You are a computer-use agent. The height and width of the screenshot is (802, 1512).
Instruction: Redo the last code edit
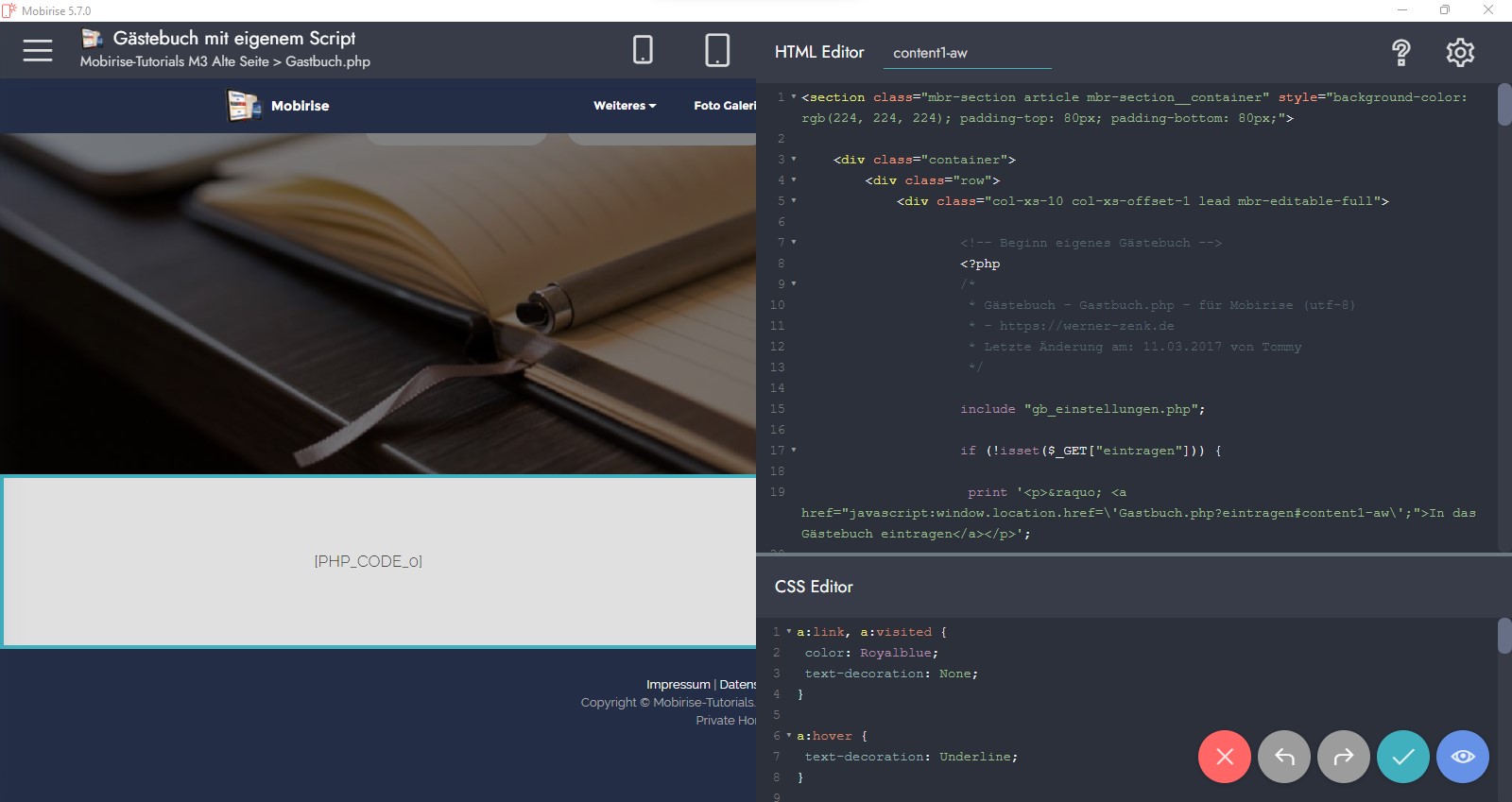[x=1343, y=757]
